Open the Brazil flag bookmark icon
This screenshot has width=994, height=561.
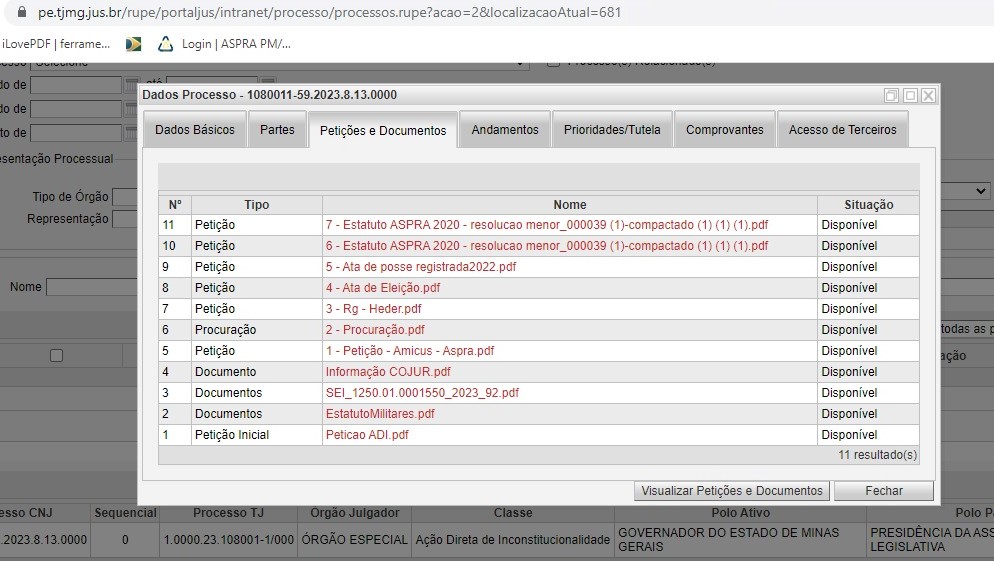click(133, 44)
